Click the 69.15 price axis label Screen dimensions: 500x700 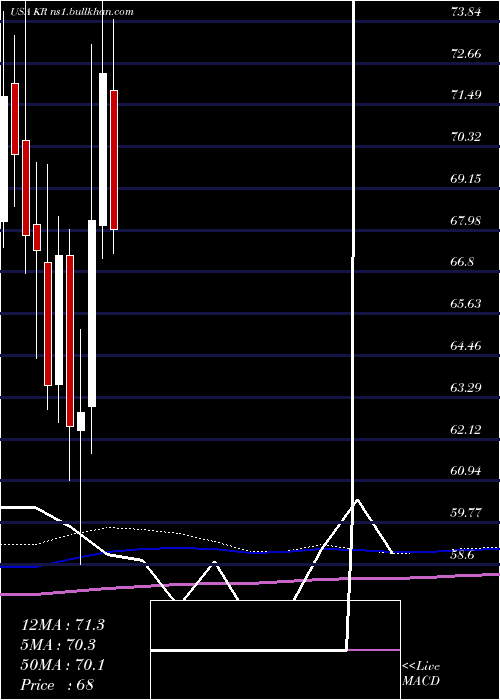click(x=466, y=179)
